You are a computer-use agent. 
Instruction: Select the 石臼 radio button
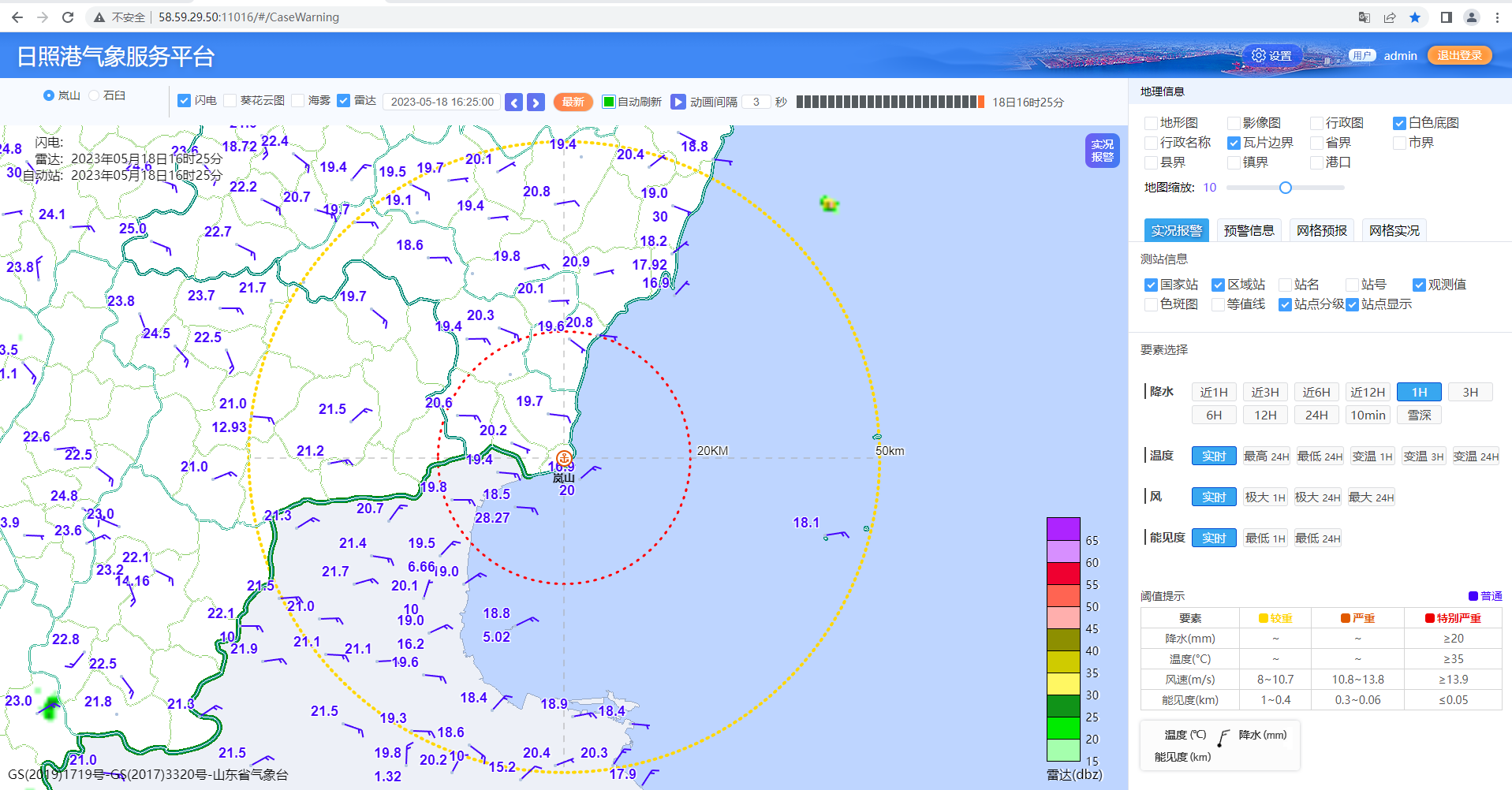94,95
